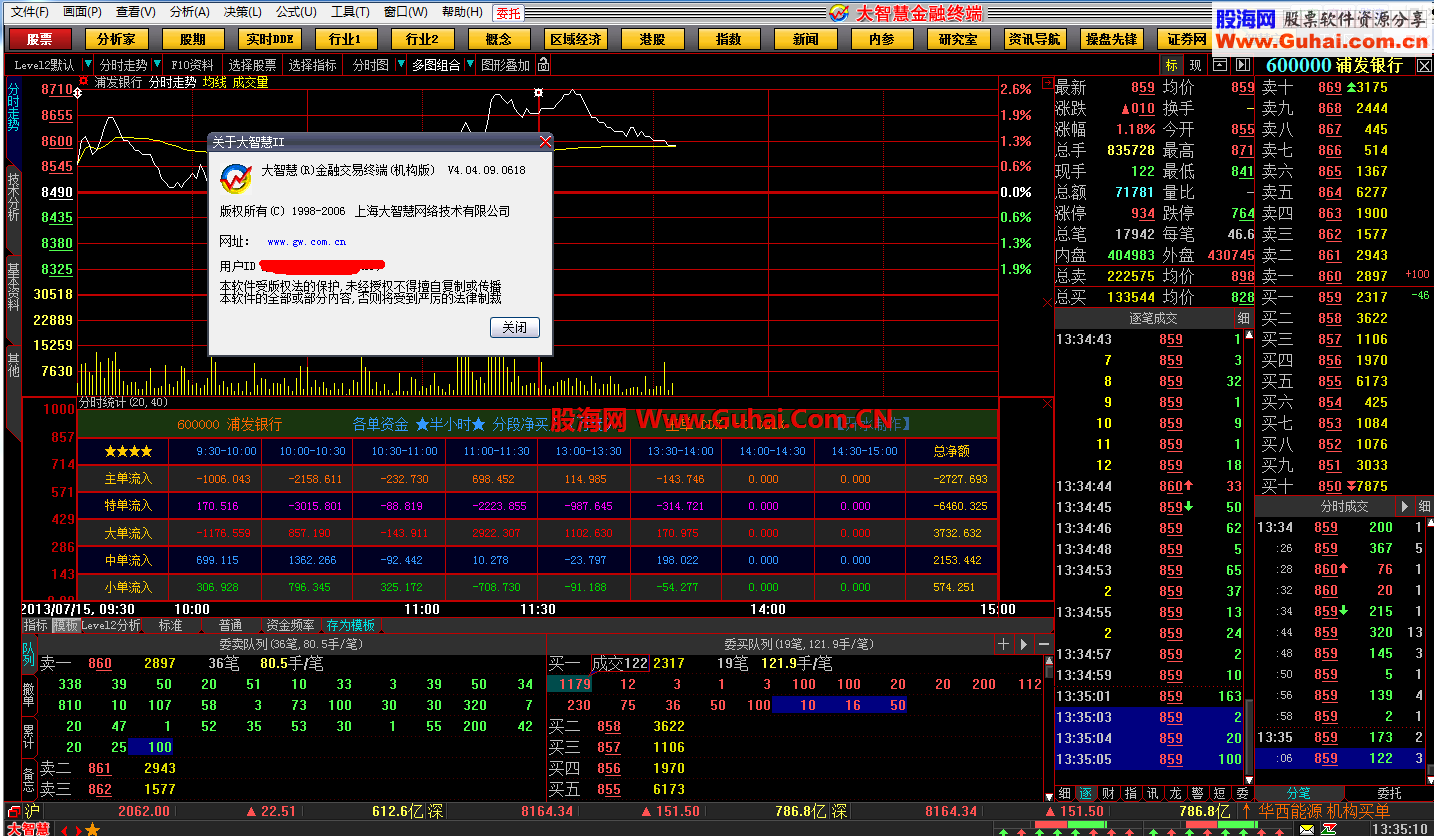Viewport: 1434px width, 836px height.
Task: Open the 帮助(H) menu
Action: point(462,12)
